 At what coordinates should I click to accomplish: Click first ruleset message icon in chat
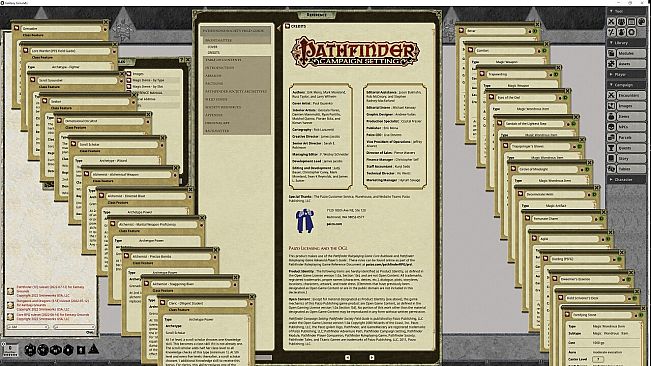pos(10,291)
